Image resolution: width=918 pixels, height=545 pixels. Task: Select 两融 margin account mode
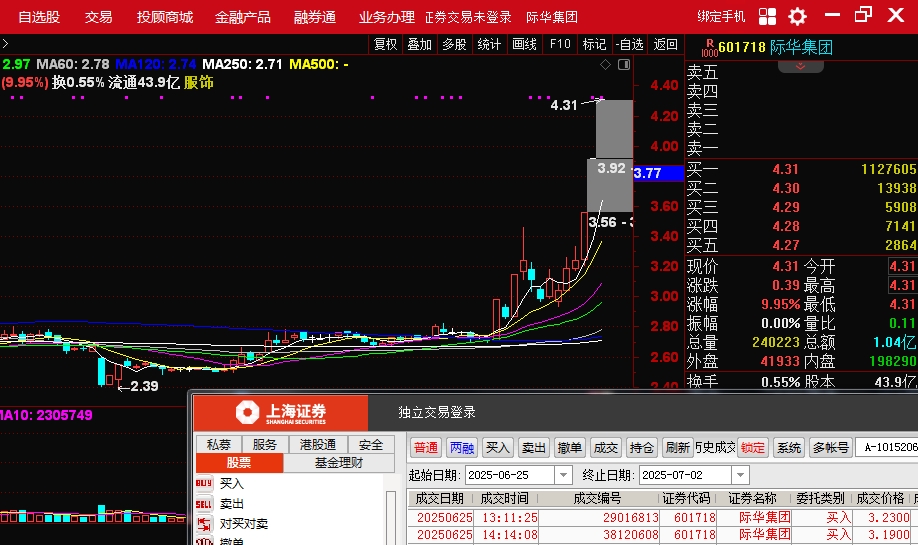click(462, 447)
